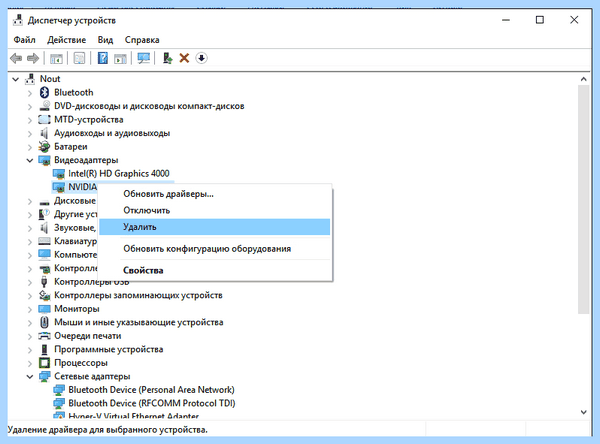The width and height of the screenshot is (600, 444).
Task: Click the Nout computer root icon
Action: click(30, 79)
